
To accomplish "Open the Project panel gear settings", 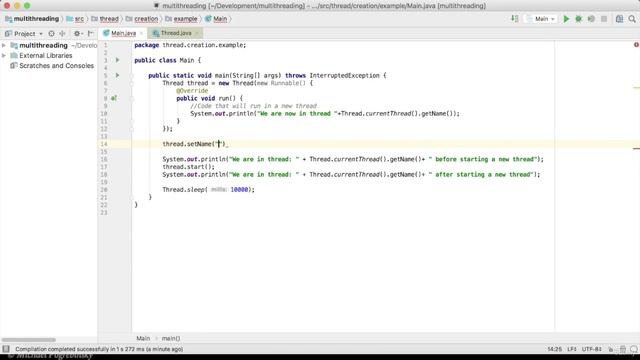I will [78, 33].
